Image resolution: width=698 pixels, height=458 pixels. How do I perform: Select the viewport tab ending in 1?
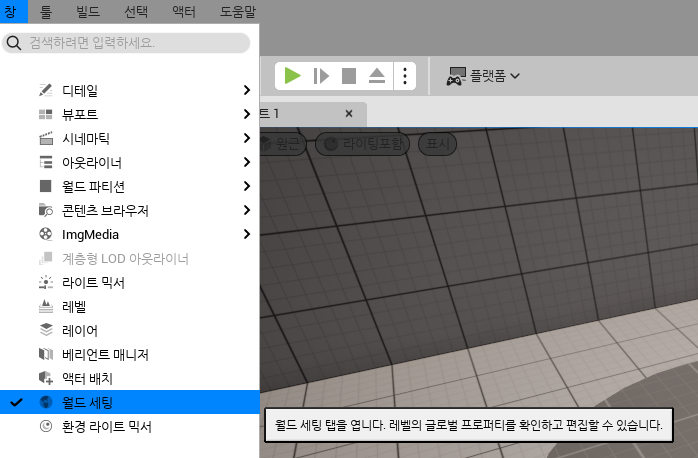313,114
